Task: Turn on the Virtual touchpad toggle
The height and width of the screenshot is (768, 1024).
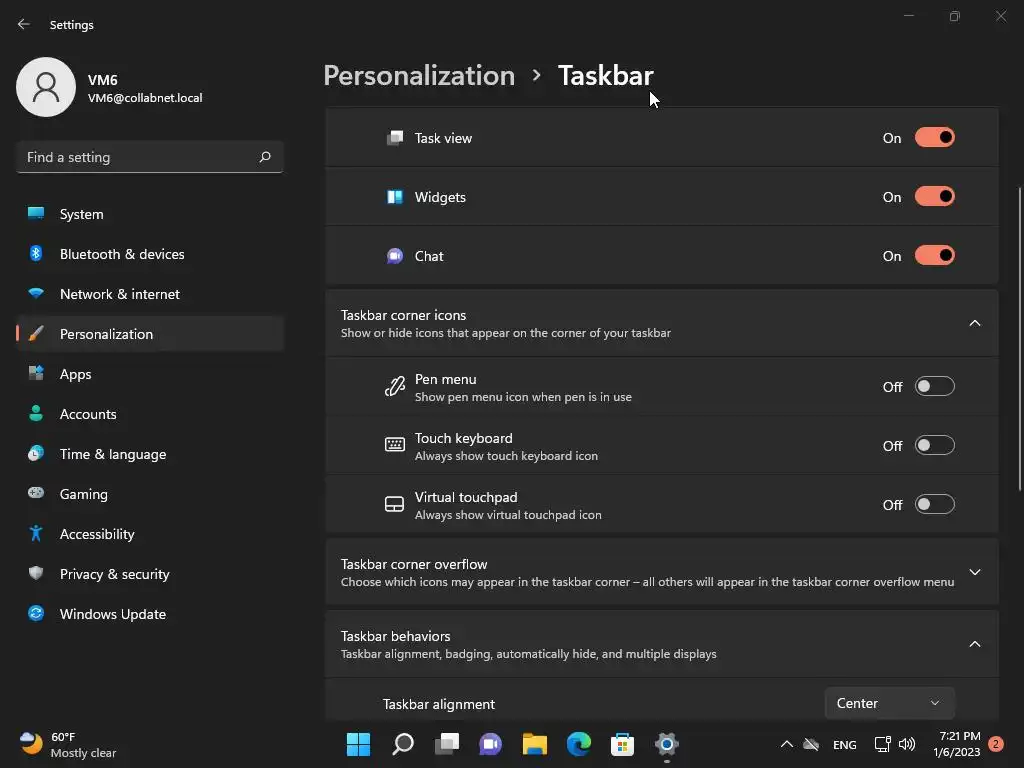Action: click(935, 504)
